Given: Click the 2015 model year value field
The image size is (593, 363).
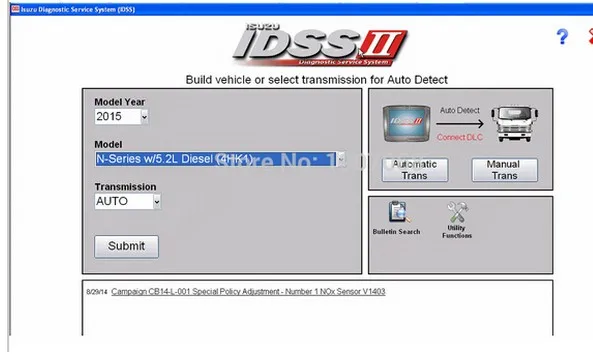Looking at the screenshot, I should coord(118,117).
